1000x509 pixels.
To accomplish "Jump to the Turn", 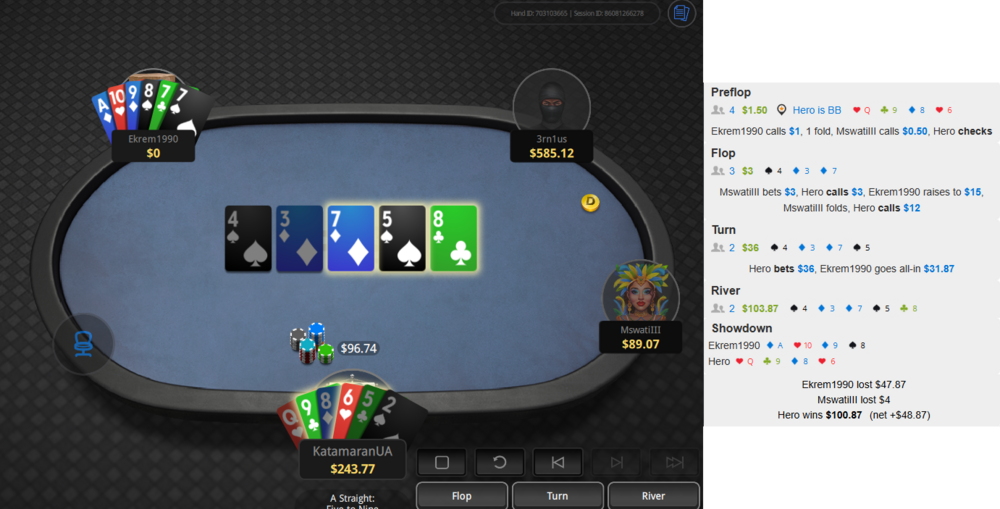I will [x=558, y=496].
